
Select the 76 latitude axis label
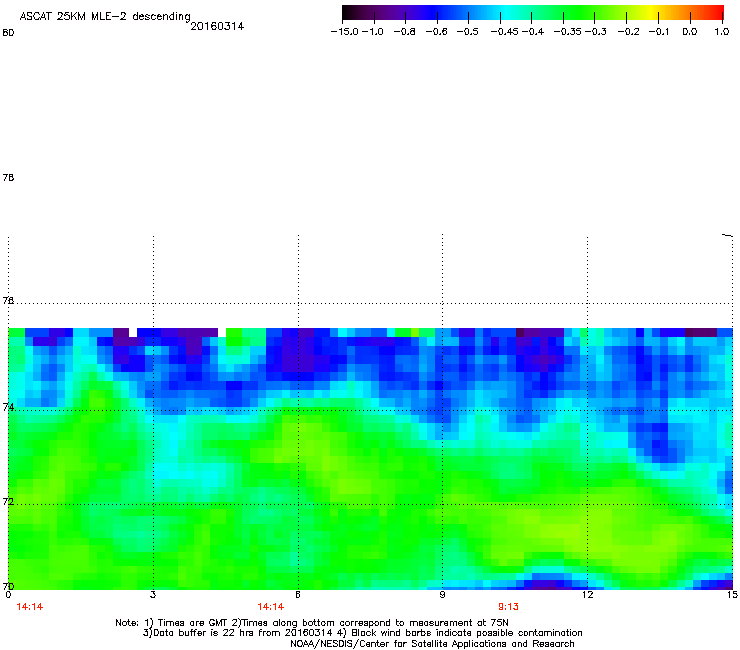pos(8,300)
